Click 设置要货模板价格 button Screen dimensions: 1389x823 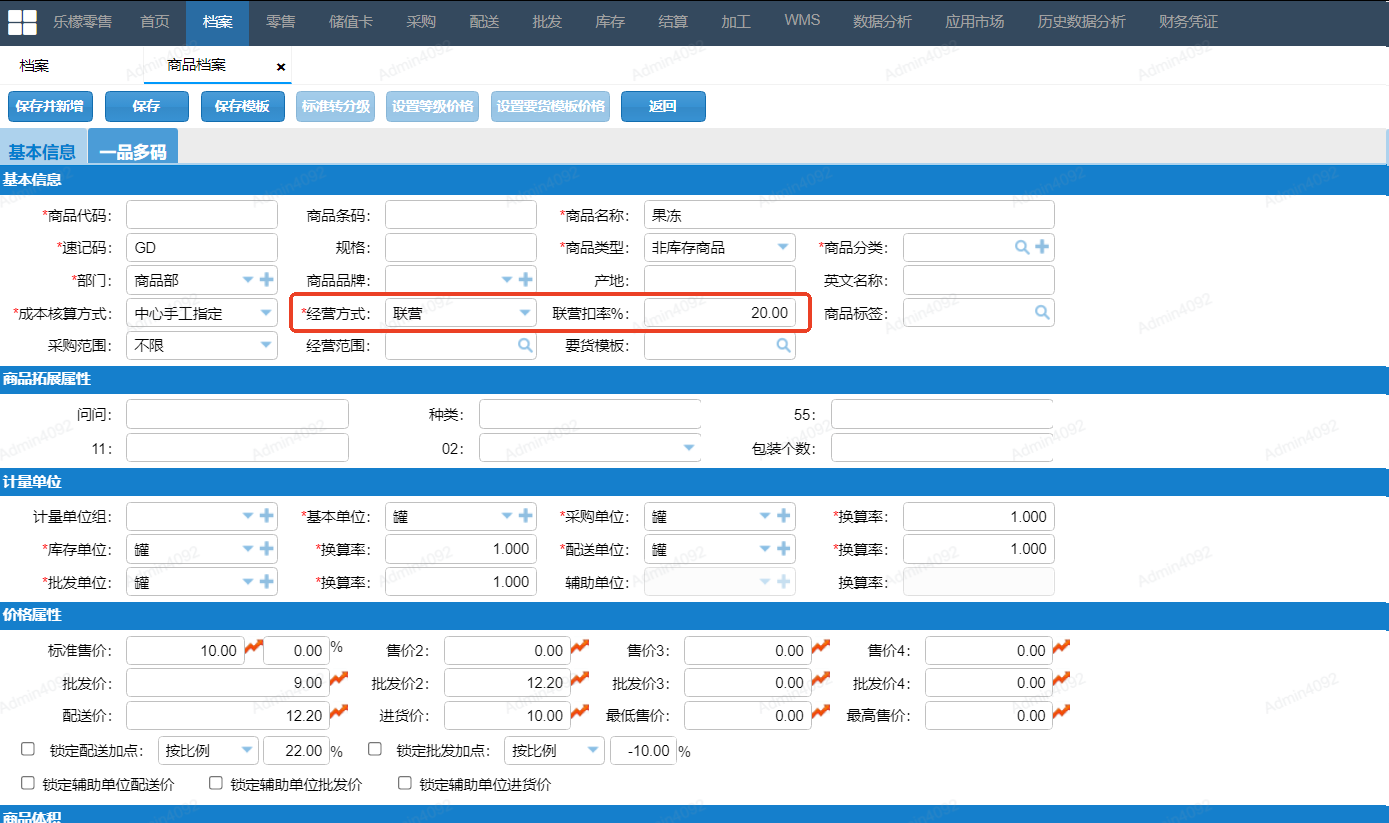551,106
